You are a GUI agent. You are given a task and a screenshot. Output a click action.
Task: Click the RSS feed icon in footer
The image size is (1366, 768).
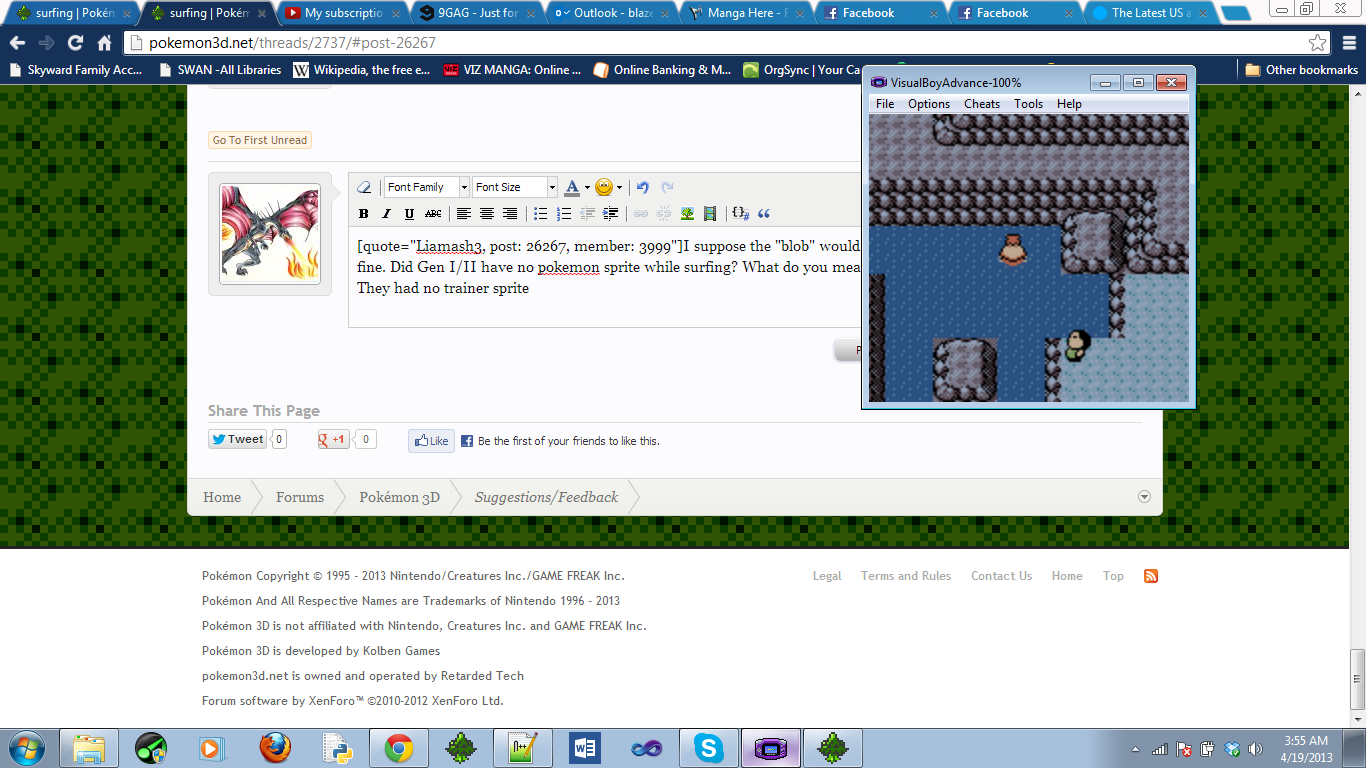[x=1151, y=576]
